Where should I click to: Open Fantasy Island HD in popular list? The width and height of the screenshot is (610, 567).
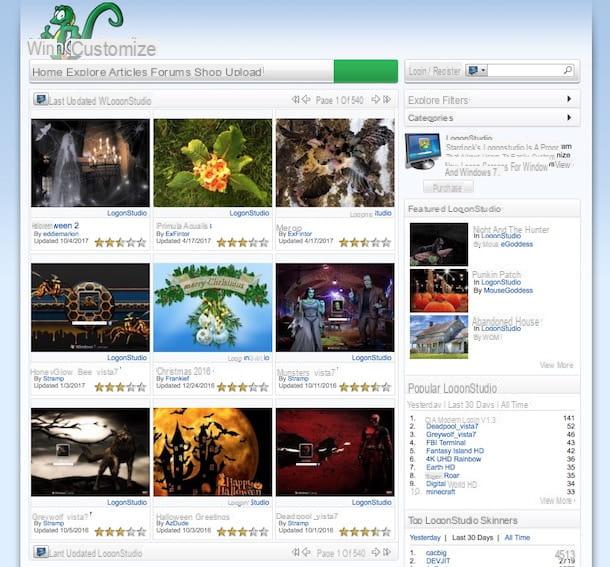pos(455,451)
